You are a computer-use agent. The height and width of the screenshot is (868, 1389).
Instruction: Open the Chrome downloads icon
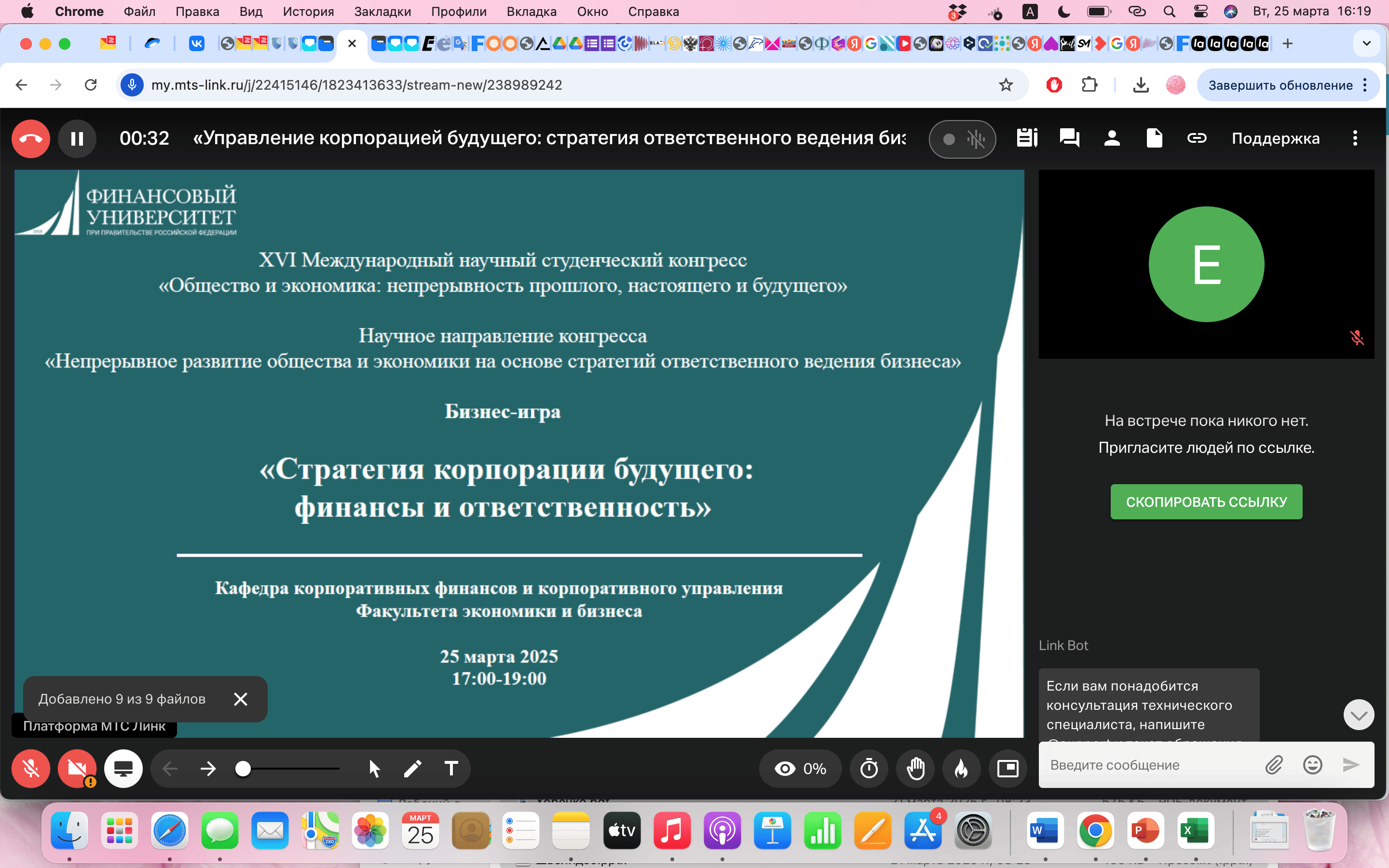tap(1141, 85)
